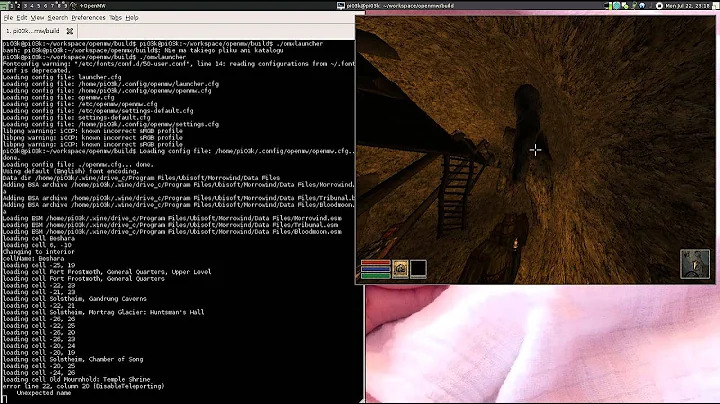
Task: Open the Search menu in terminal
Action: click(x=57, y=17)
